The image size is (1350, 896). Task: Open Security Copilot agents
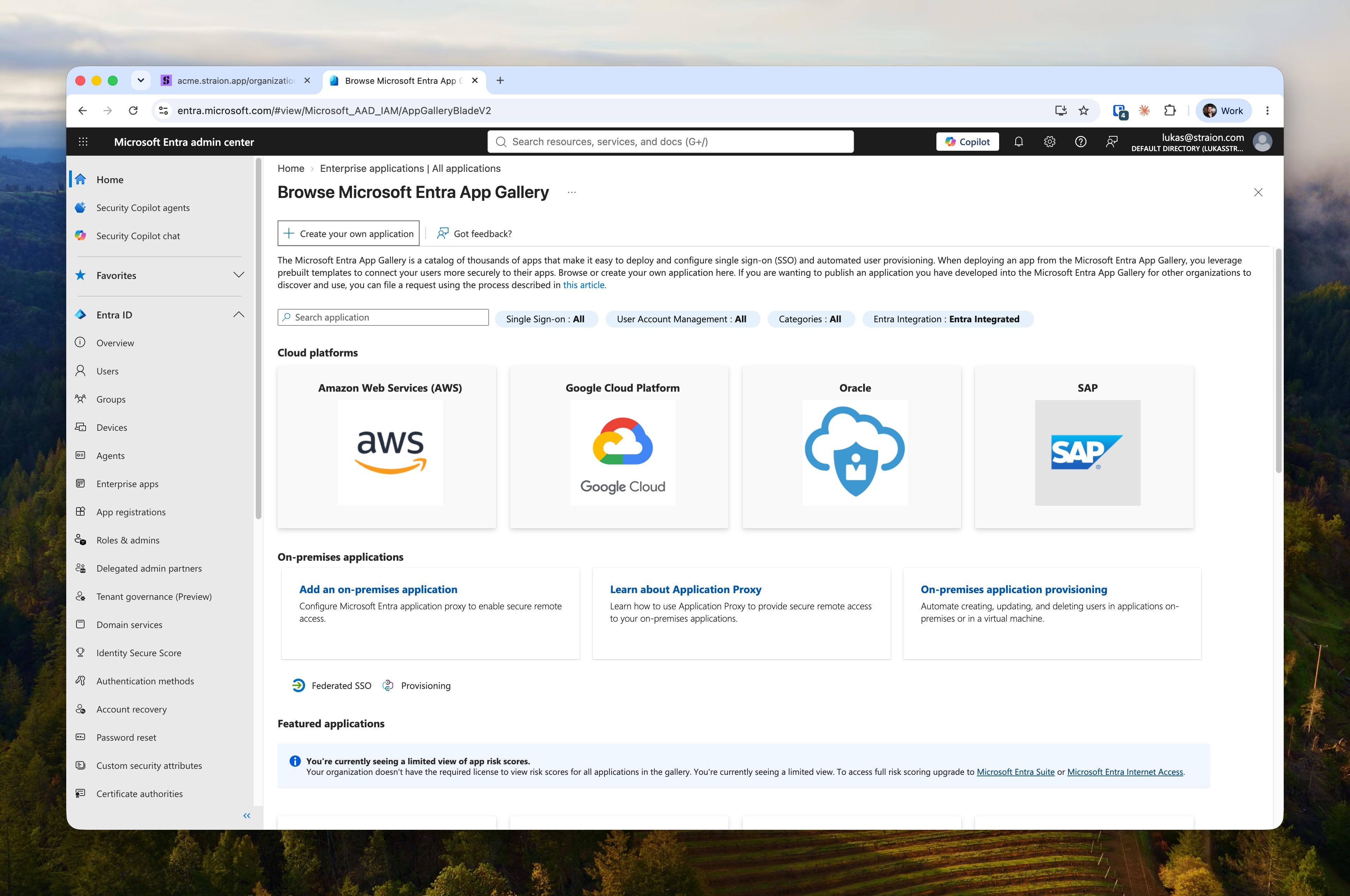tap(143, 207)
